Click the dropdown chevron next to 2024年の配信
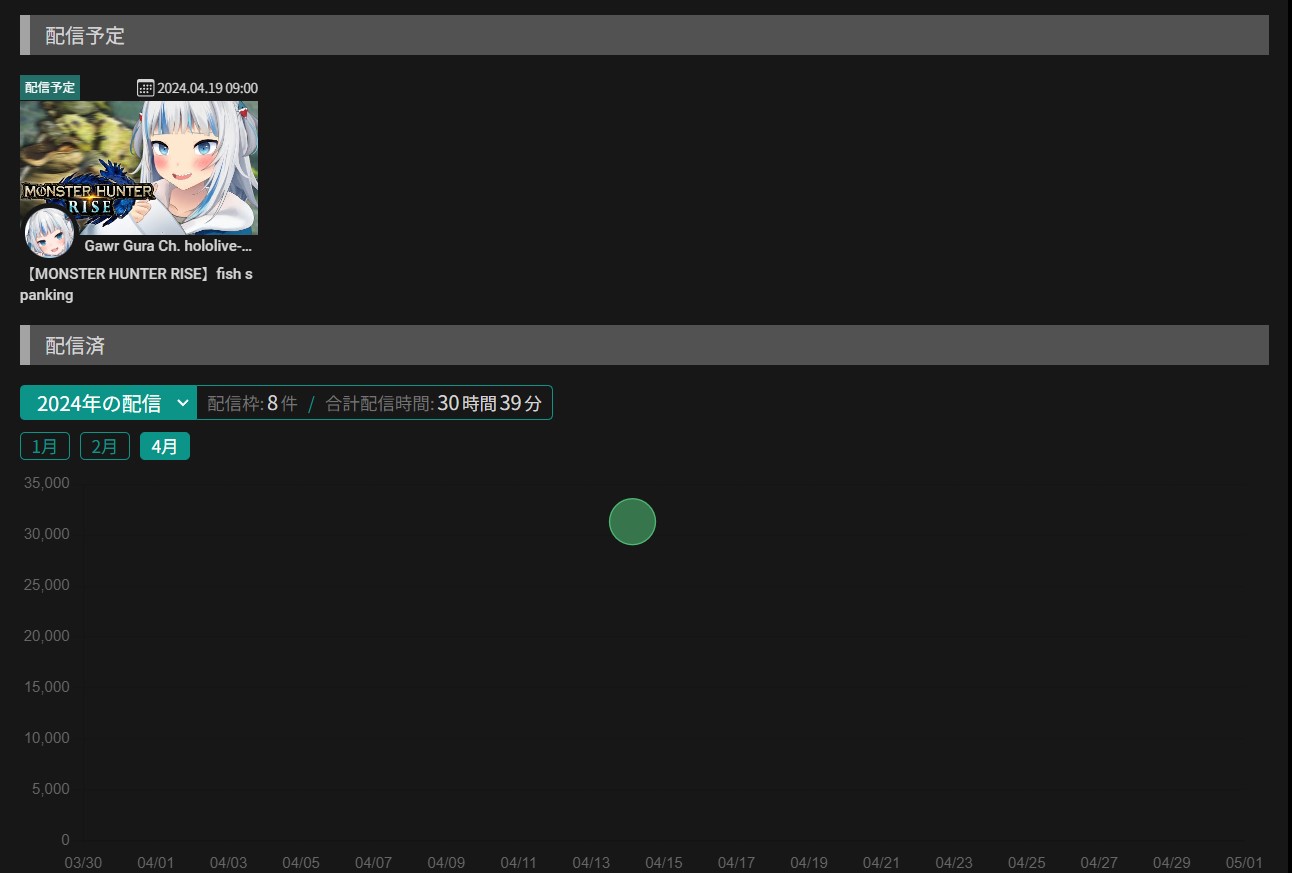Screen dimensions: 1292x873 (x=182, y=403)
